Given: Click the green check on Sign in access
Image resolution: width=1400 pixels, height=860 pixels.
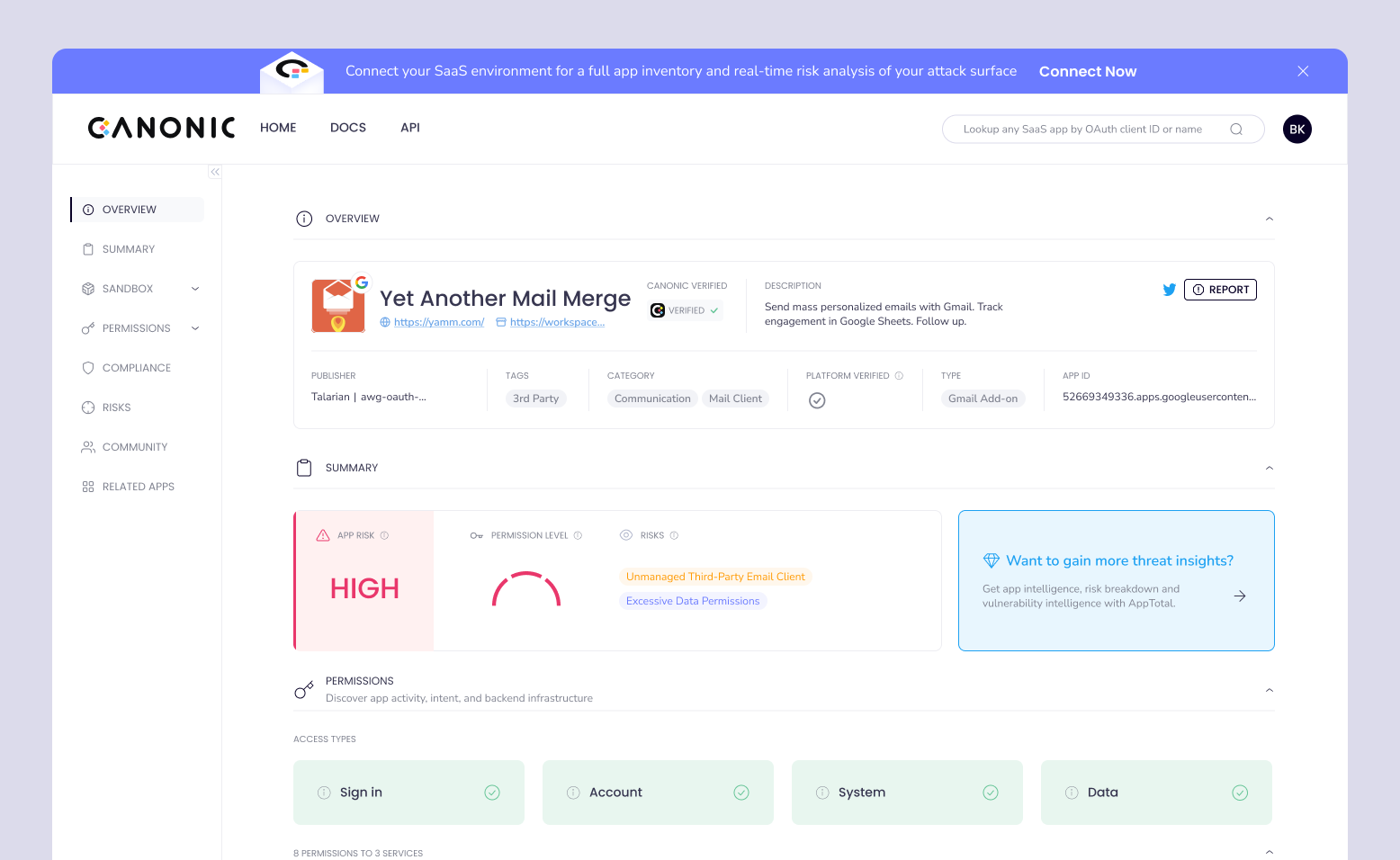Looking at the screenshot, I should point(492,793).
